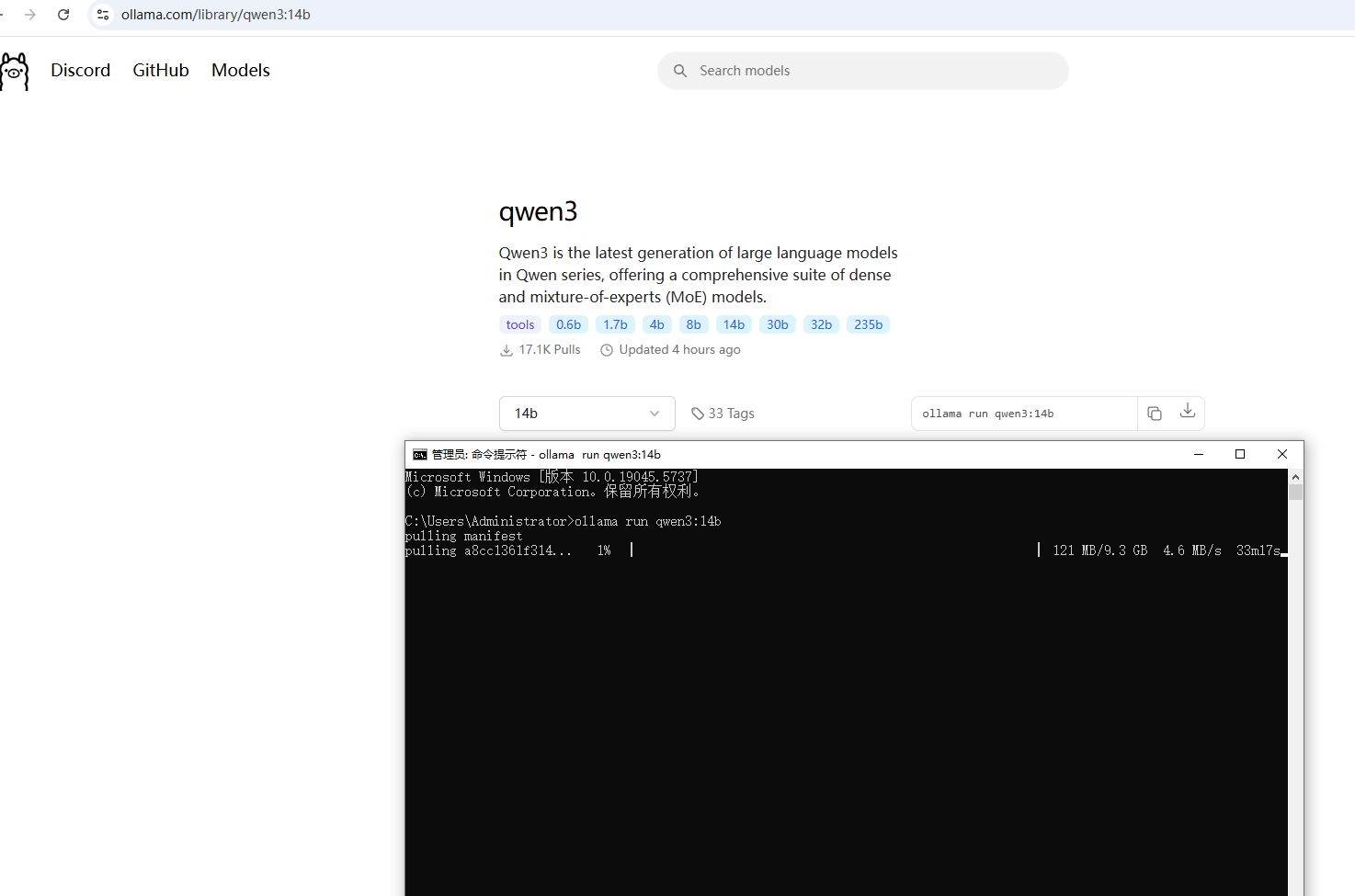Image resolution: width=1355 pixels, height=896 pixels.
Task: Click the 17.1K Pulls text
Action: 550,350
